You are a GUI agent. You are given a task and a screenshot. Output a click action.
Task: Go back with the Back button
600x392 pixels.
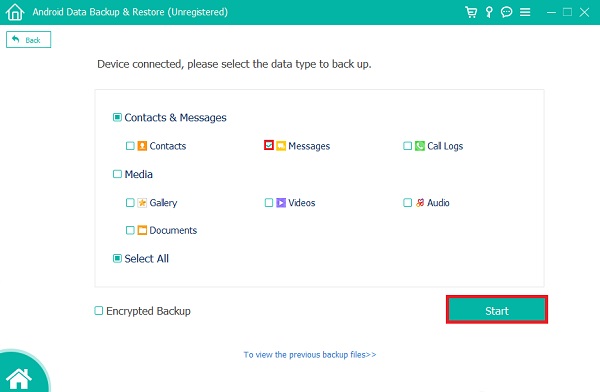28,39
